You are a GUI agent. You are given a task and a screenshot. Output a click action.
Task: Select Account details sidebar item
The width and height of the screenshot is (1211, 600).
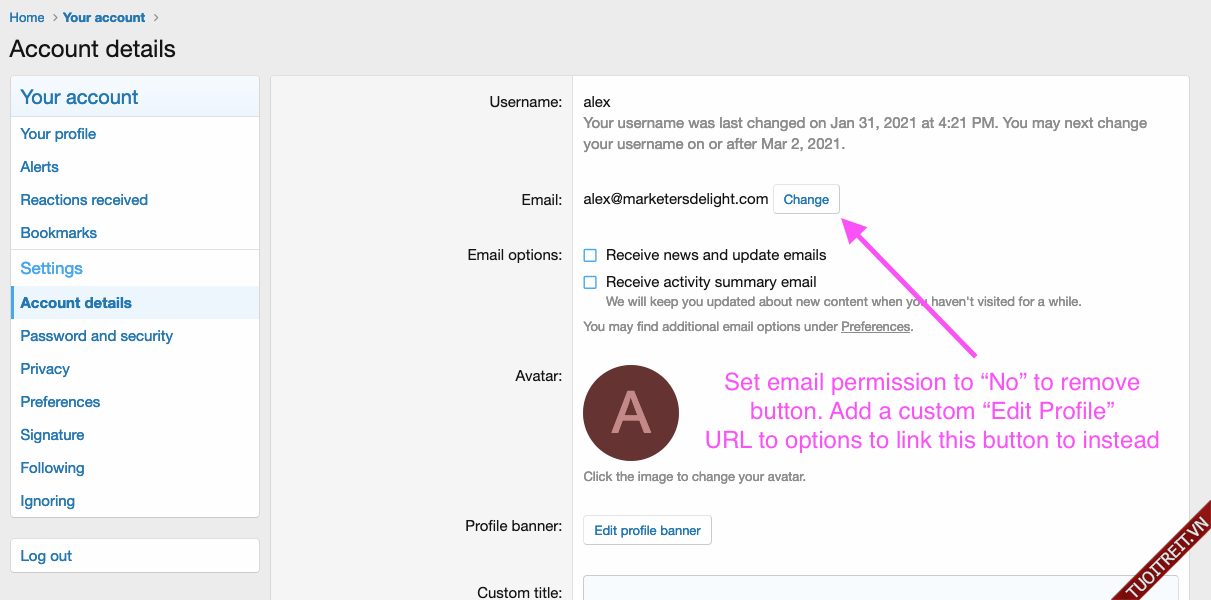76,303
